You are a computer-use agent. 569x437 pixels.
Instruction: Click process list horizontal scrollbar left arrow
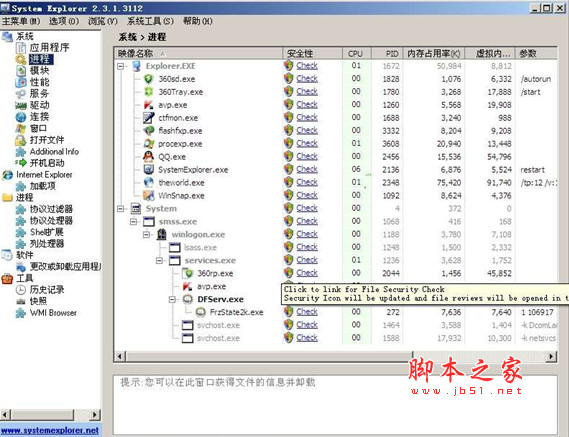click(120, 356)
